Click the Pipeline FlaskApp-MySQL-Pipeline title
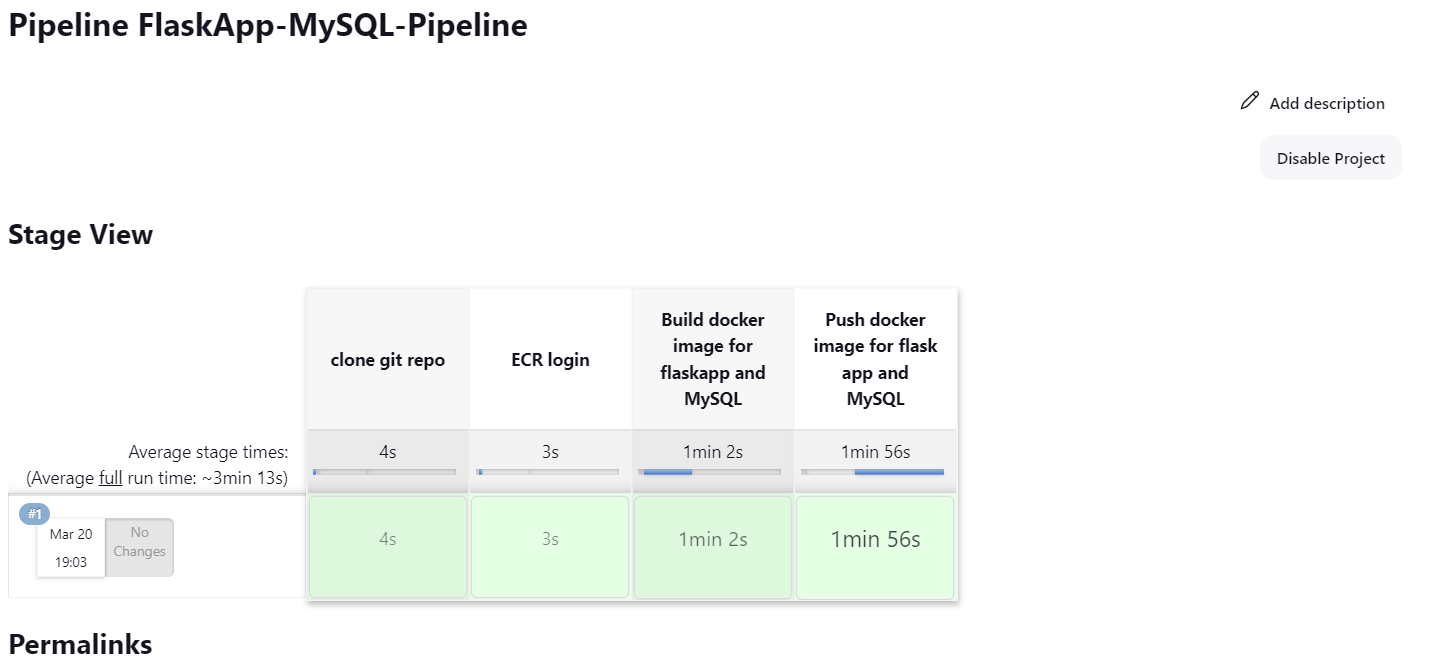 [x=267, y=25]
